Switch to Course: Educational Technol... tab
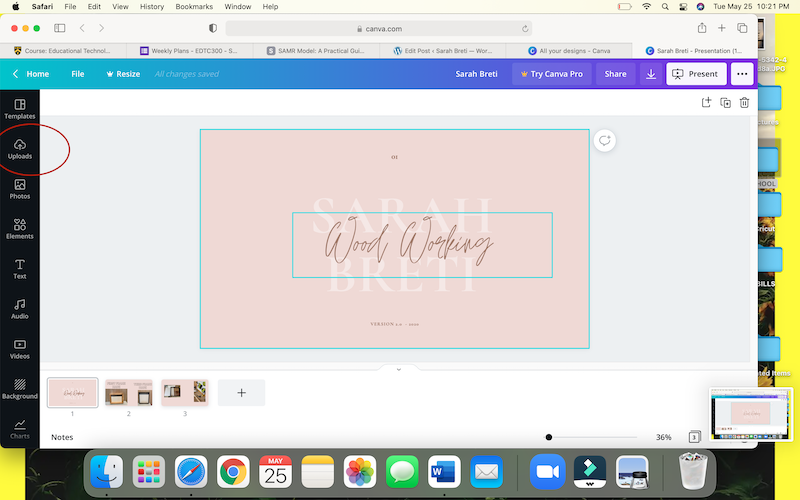 click(x=63, y=51)
